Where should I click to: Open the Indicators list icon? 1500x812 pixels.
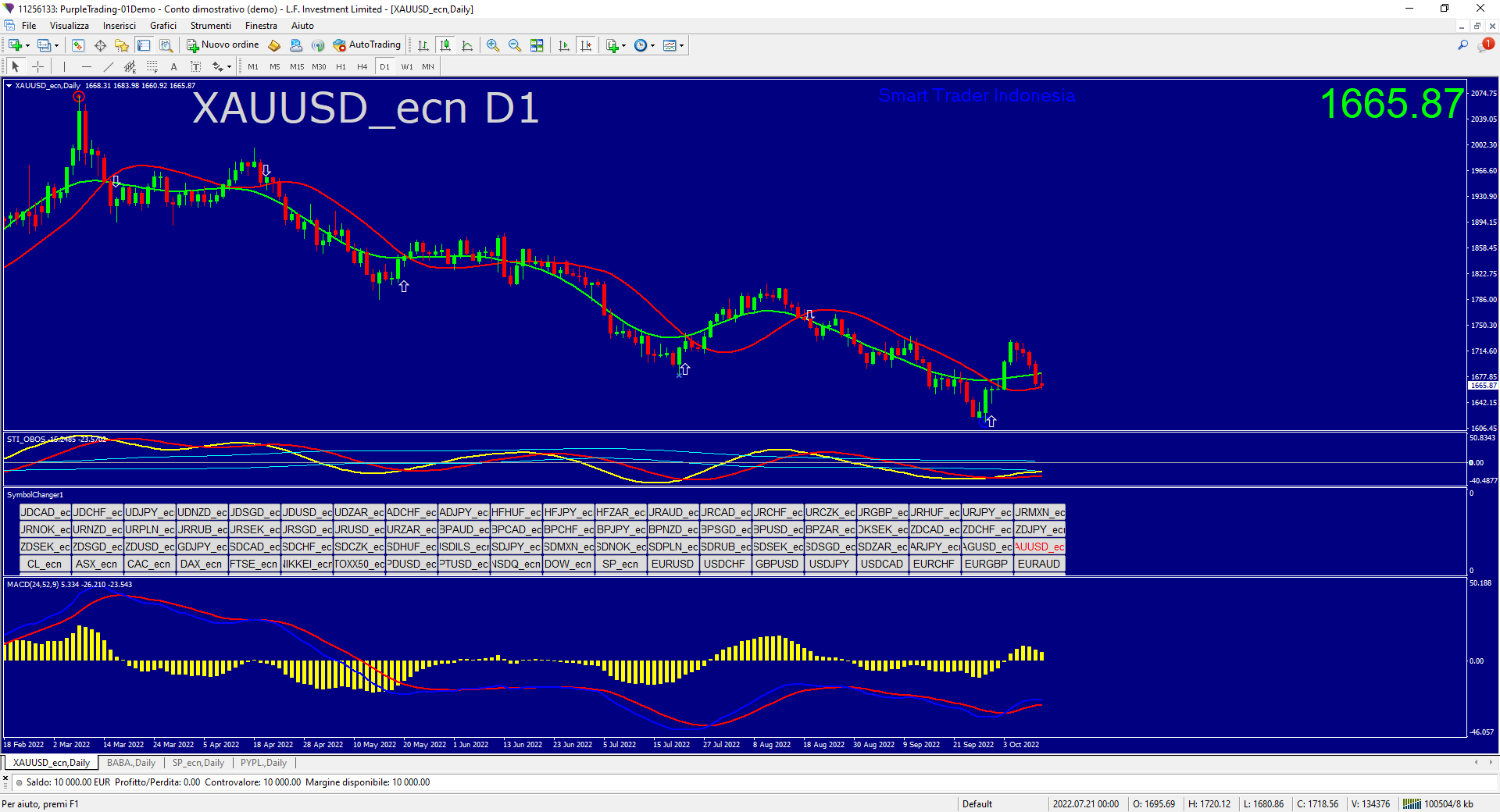click(612, 45)
